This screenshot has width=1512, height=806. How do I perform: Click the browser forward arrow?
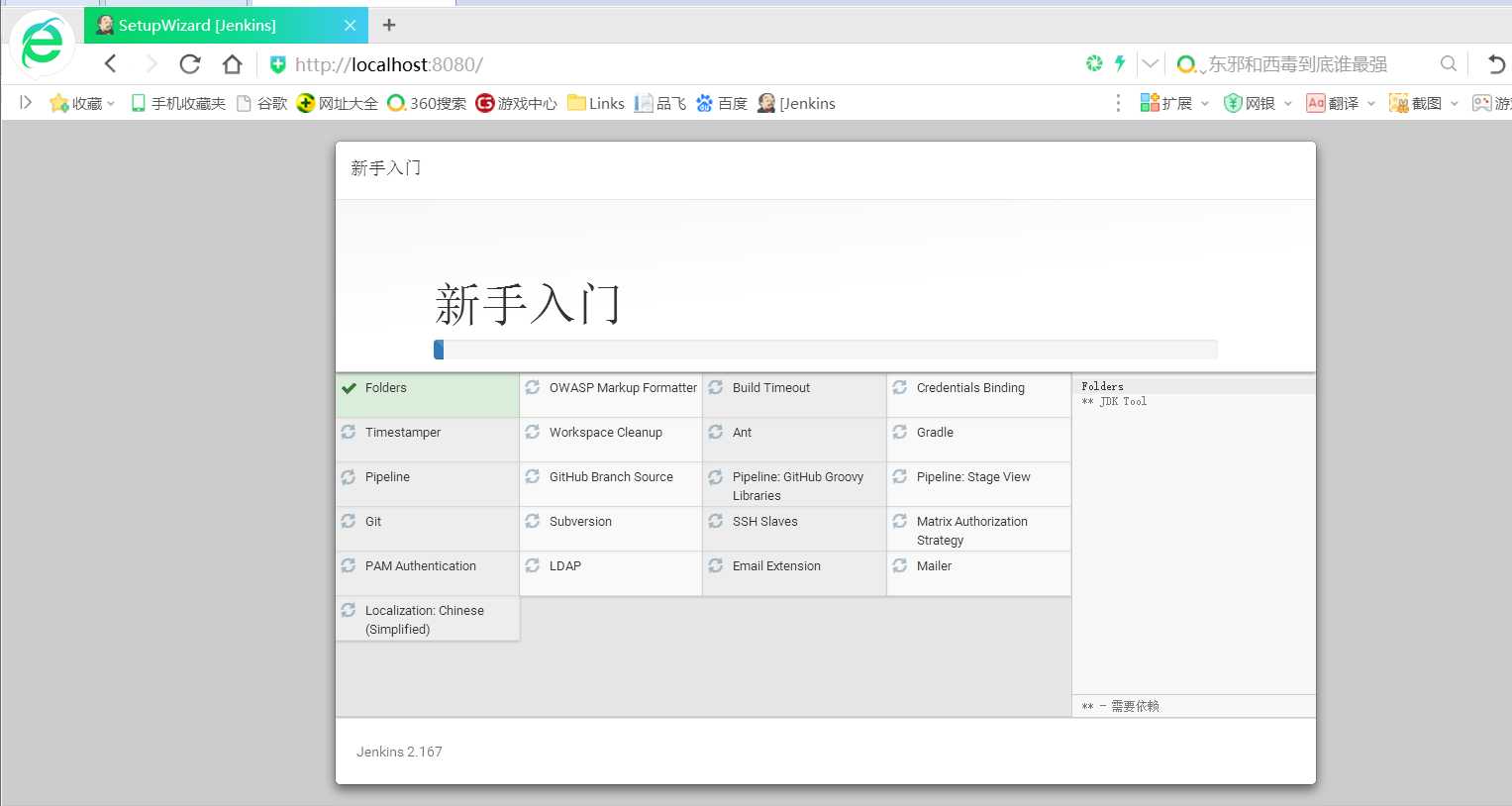tap(151, 64)
